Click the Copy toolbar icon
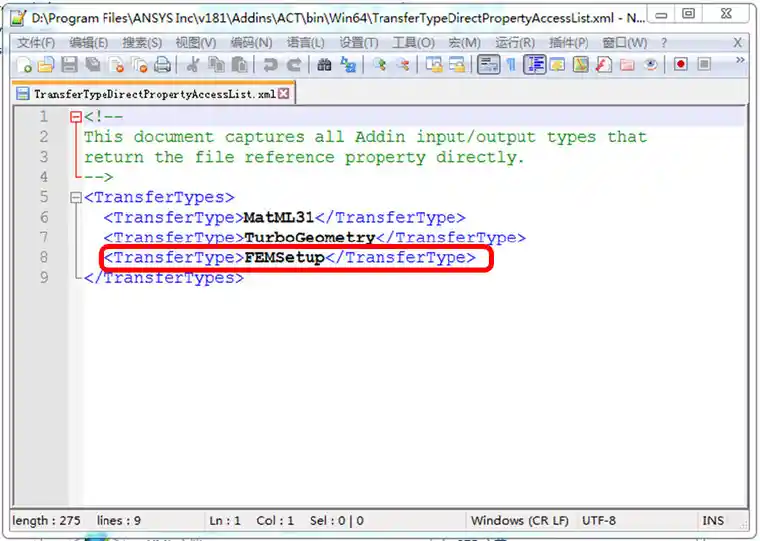Image resolution: width=760 pixels, height=541 pixels. point(216,64)
